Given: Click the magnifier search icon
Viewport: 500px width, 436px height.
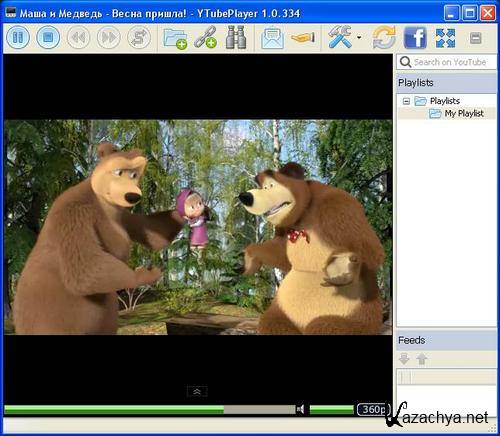Looking at the screenshot, I should click(405, 62).
